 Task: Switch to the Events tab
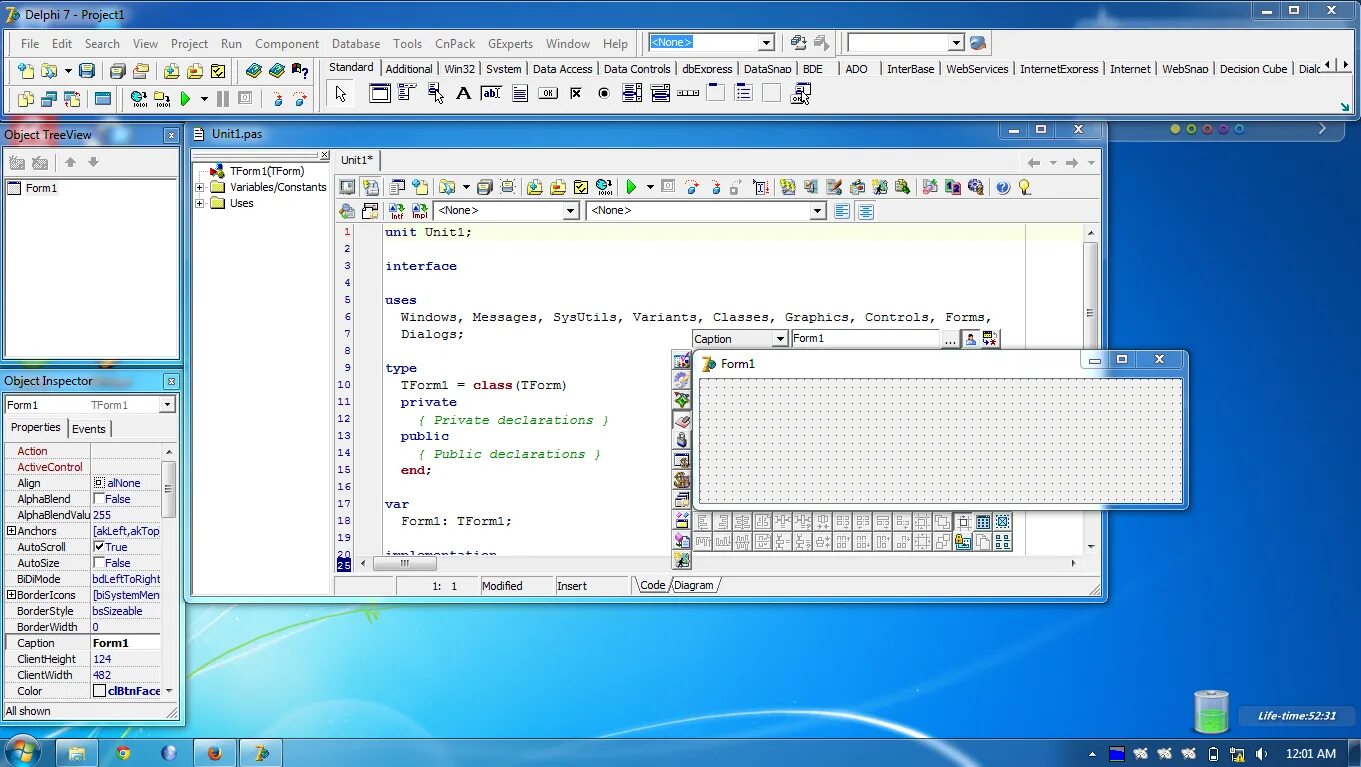[89, 429]
